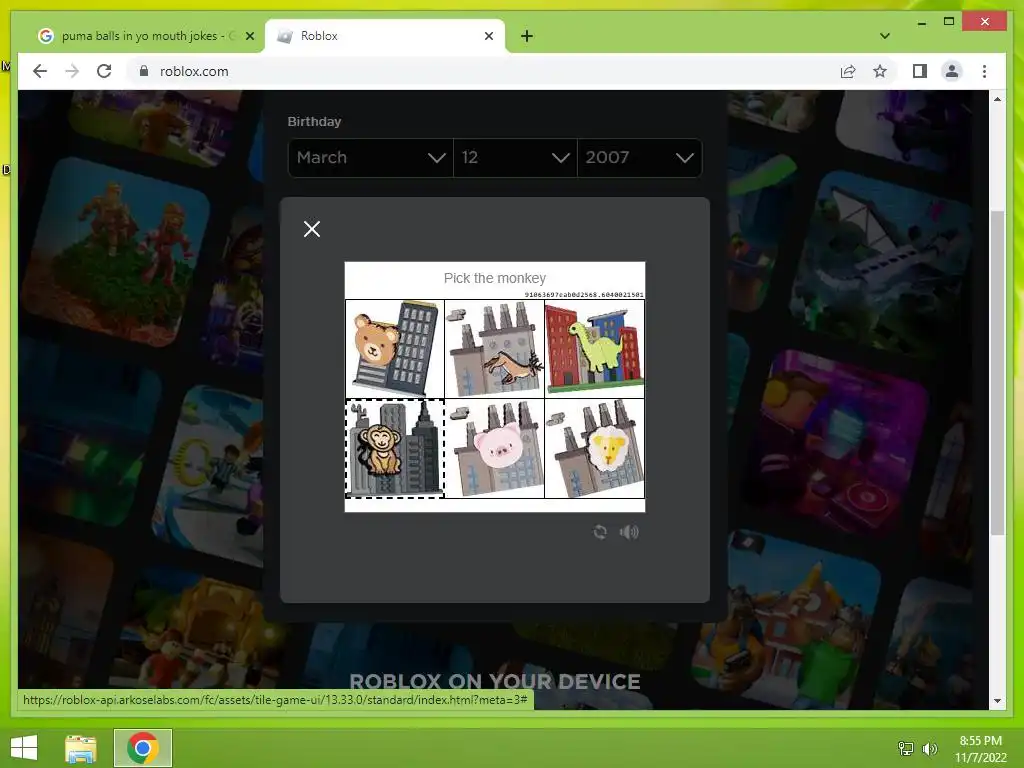Open volume control tray icon
Image resolution: width=1024 pixels, height=768 pixels.
(x=929, y=748)
